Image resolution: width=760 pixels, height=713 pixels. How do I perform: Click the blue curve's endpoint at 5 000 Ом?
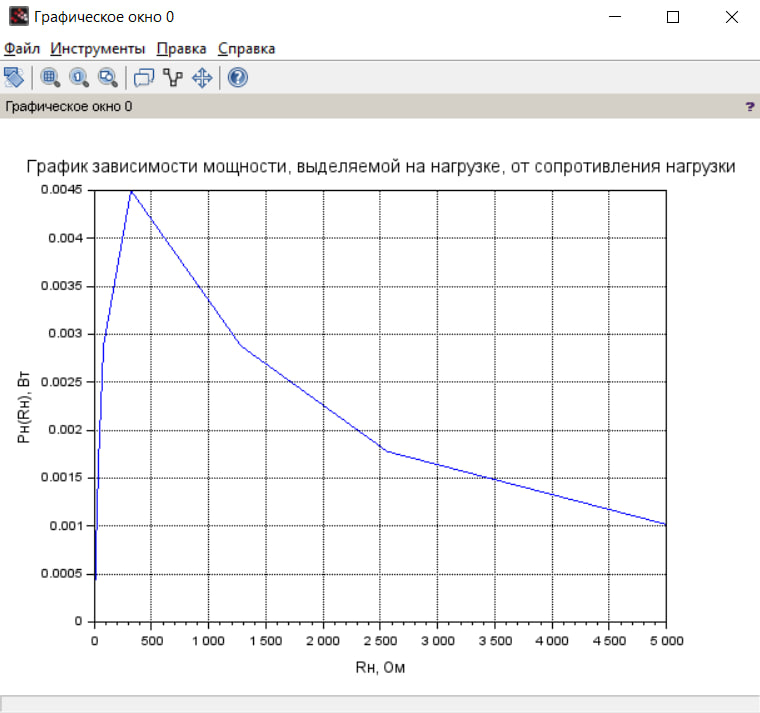[665, 524]
